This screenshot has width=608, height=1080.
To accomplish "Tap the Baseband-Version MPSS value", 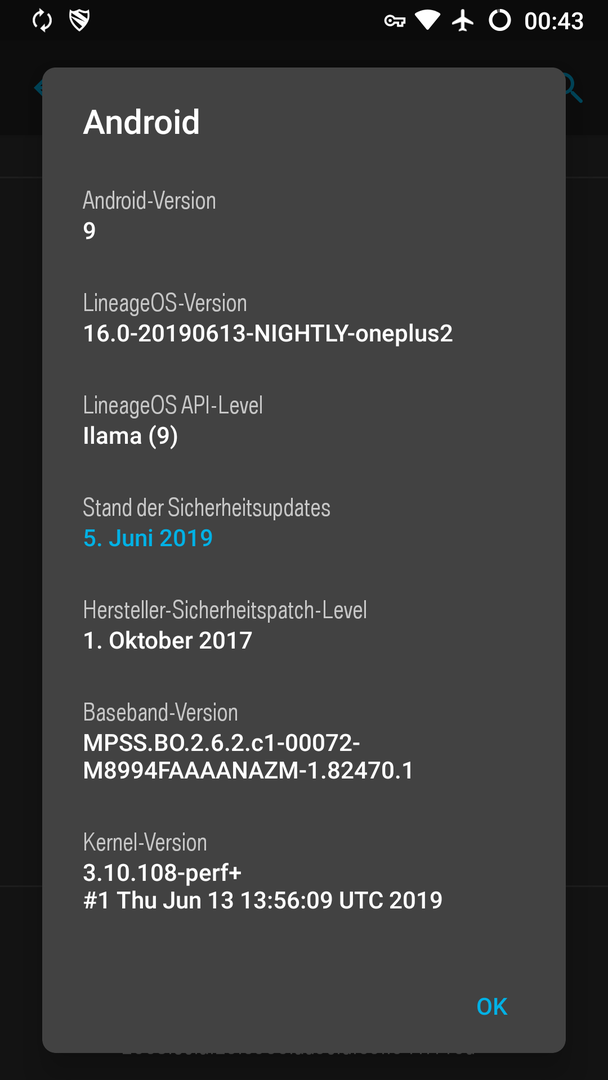I will pyautogui.click(x=248, y=757).
